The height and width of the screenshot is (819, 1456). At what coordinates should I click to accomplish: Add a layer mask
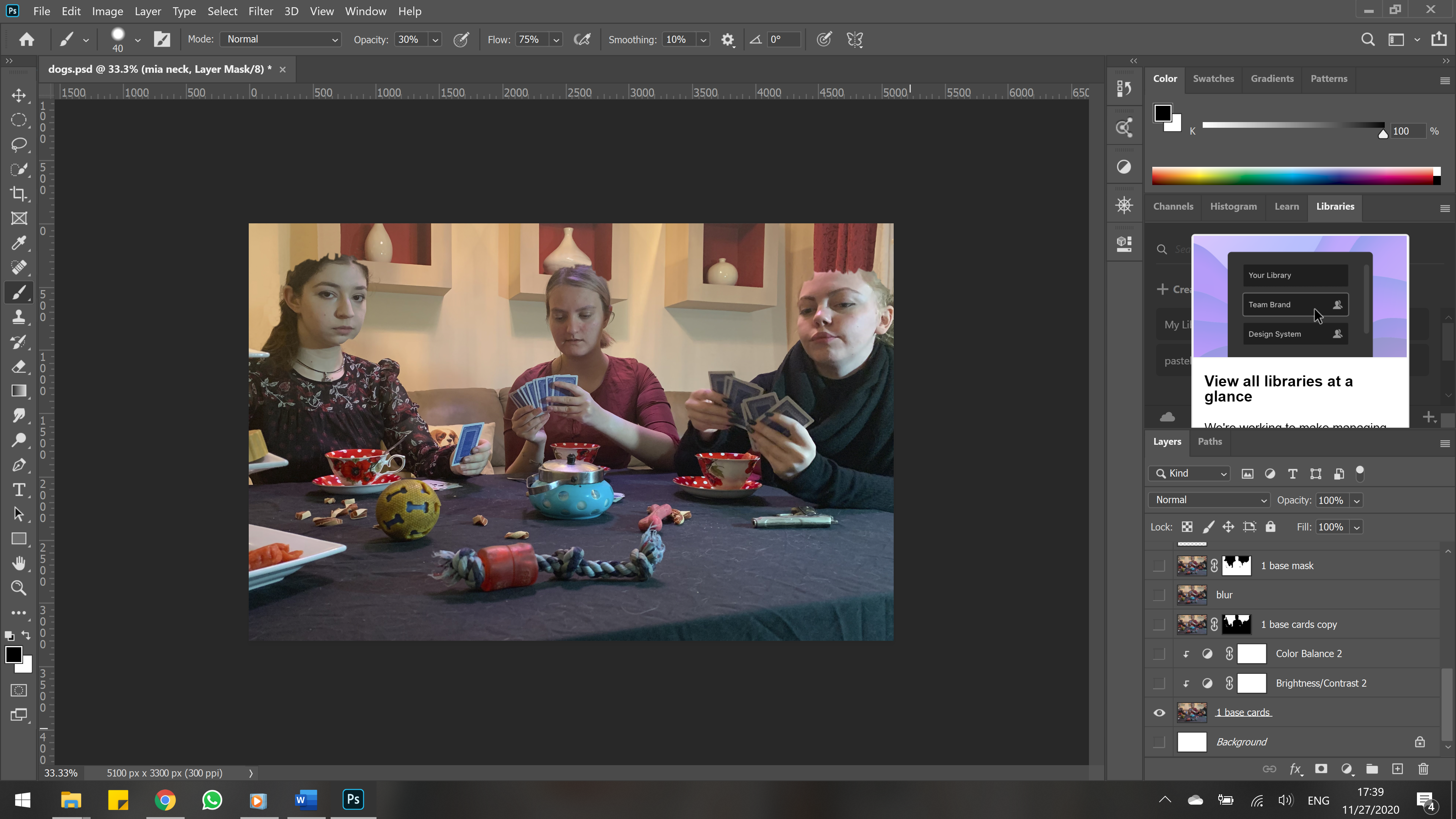1321,769
